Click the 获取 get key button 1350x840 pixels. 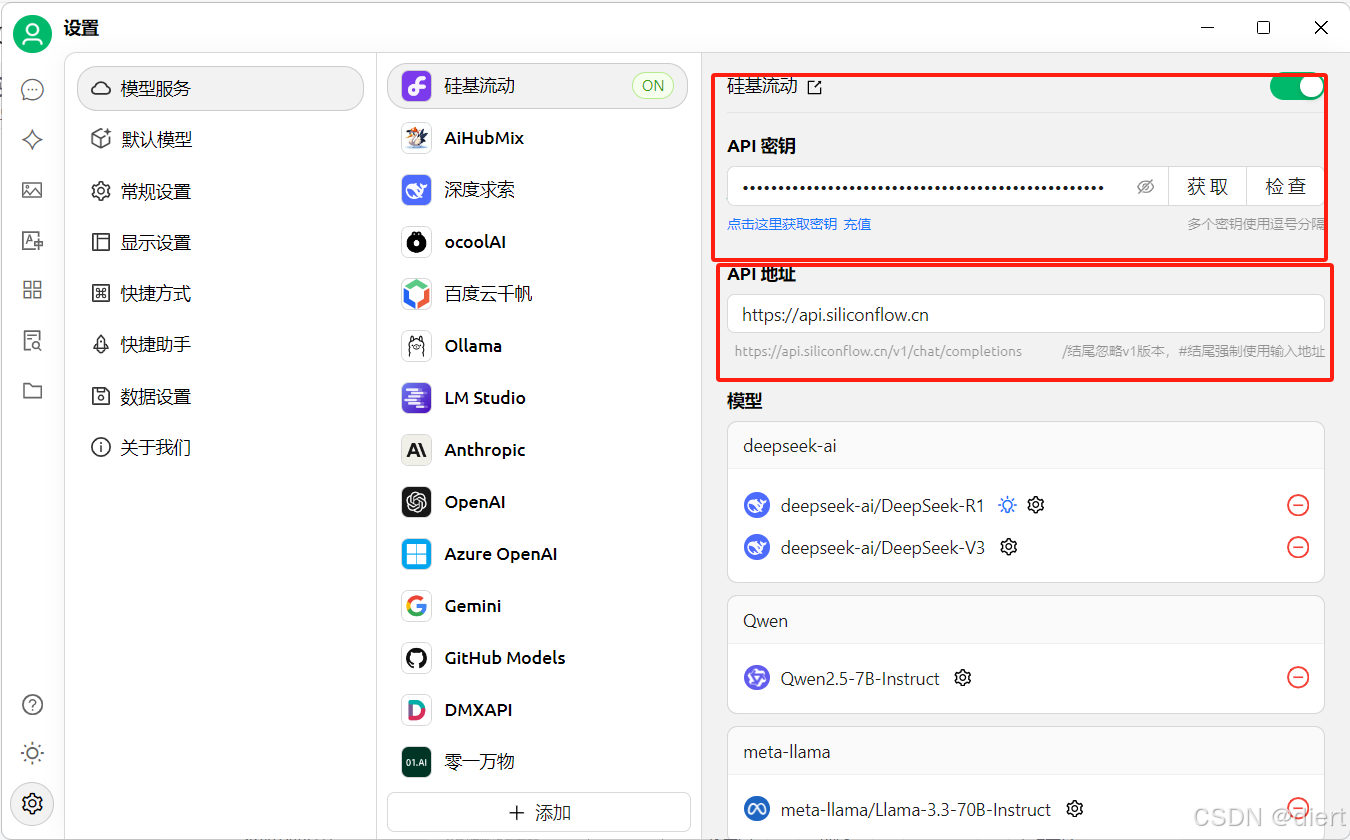coord(1207,187)
